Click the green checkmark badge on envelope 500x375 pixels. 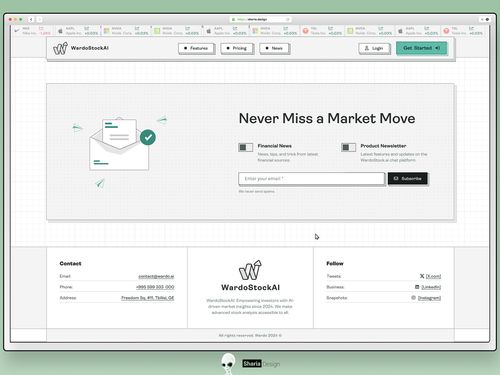tap(148, 137)
